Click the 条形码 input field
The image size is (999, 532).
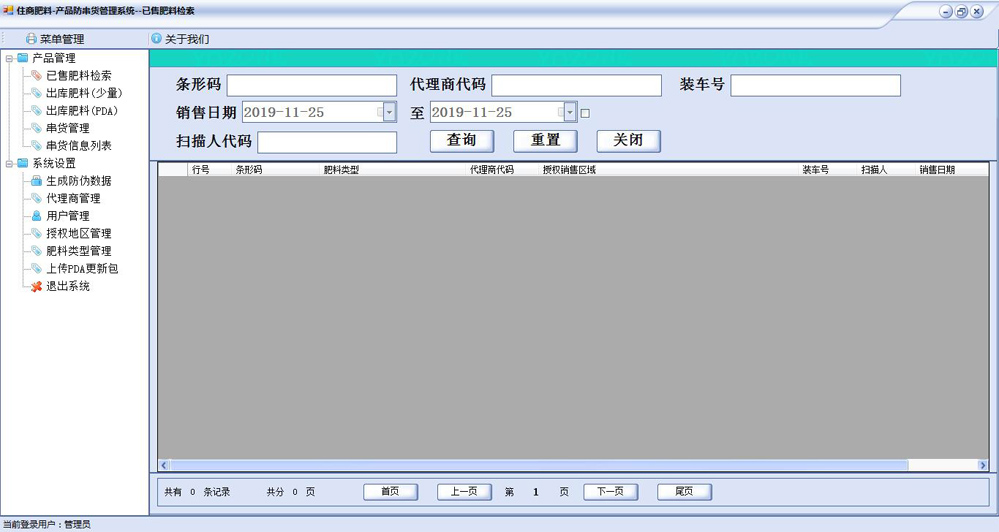click(x=312, y=86)
